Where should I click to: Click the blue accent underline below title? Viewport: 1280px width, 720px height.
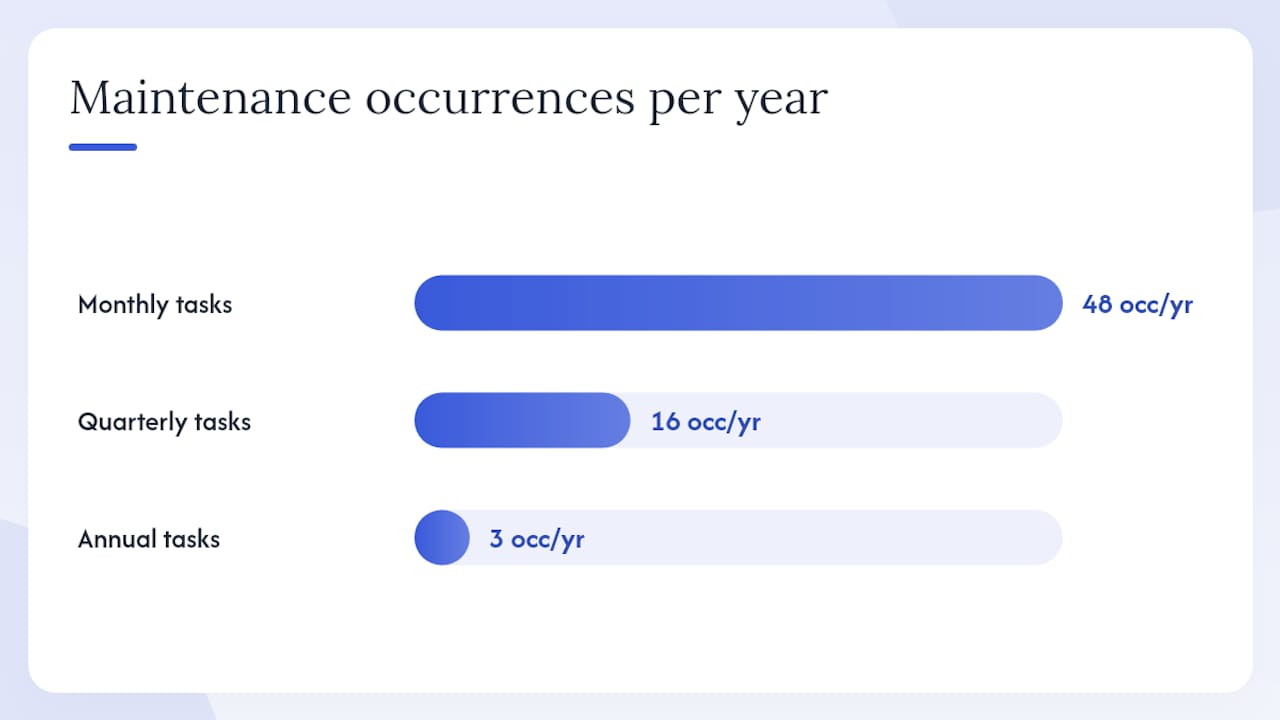[x=102, y=147]
